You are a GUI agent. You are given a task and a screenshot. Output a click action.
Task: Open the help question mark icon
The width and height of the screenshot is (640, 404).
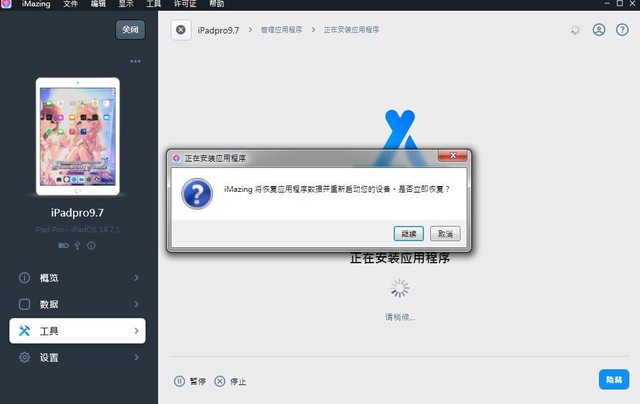(x=621, y=30)
